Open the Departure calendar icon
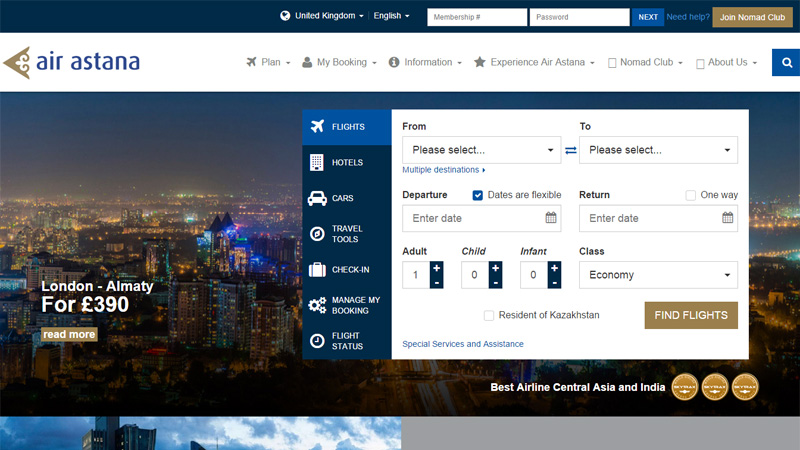Viewport: 800px width, 450px height. [551, 218]
